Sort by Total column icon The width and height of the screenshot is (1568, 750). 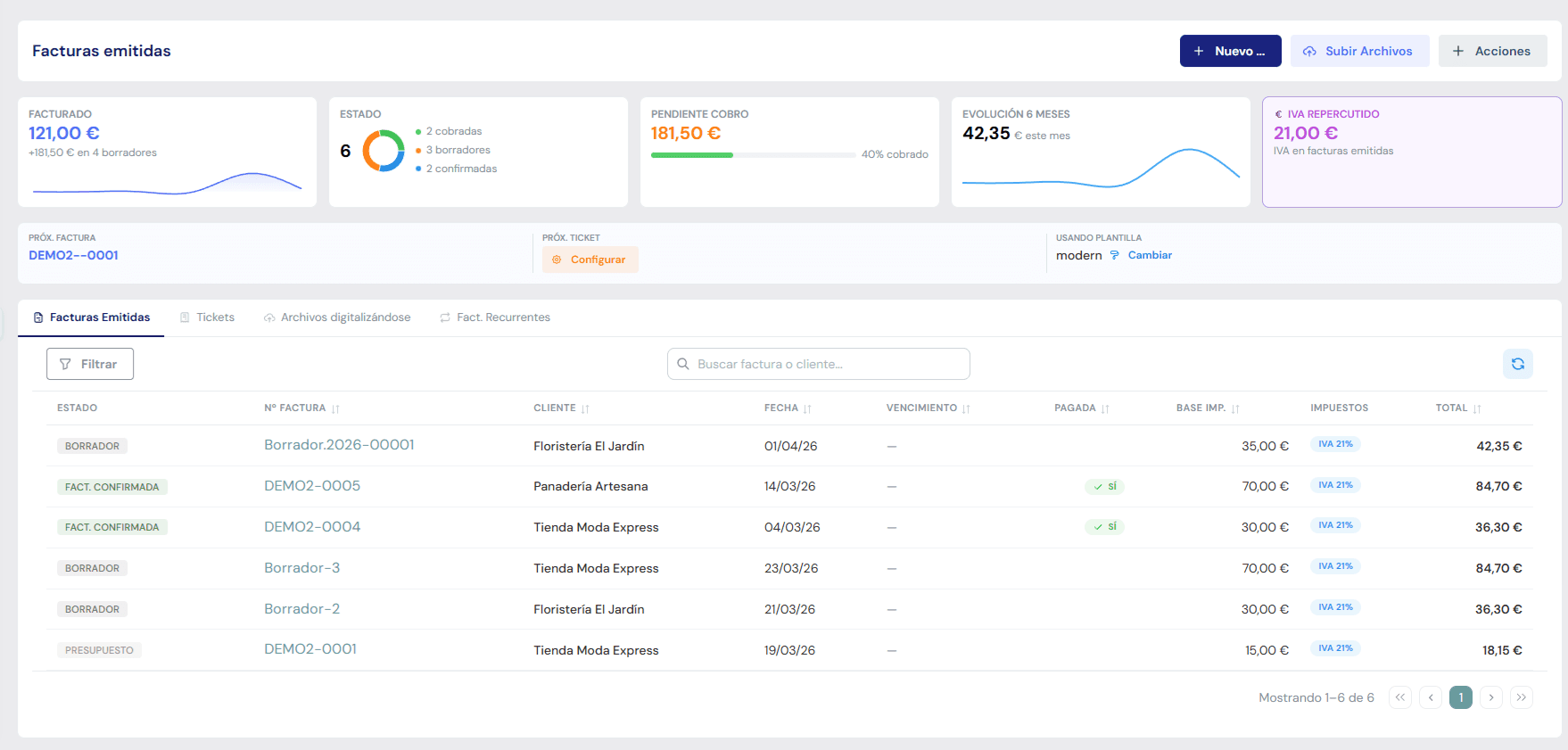[x=1477, y=408]
